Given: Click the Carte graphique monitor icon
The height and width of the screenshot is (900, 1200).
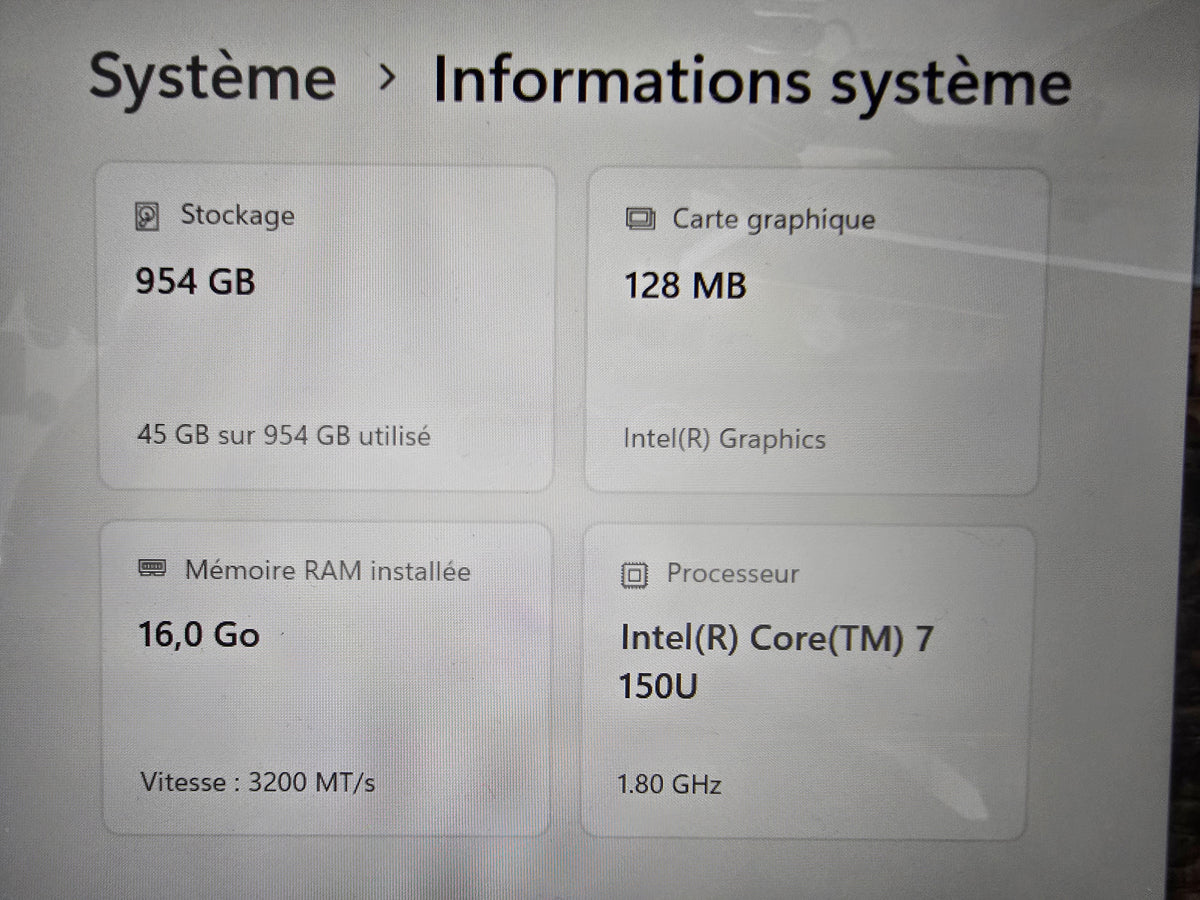Looking at the screenshot, I should (x=640, y=219).
